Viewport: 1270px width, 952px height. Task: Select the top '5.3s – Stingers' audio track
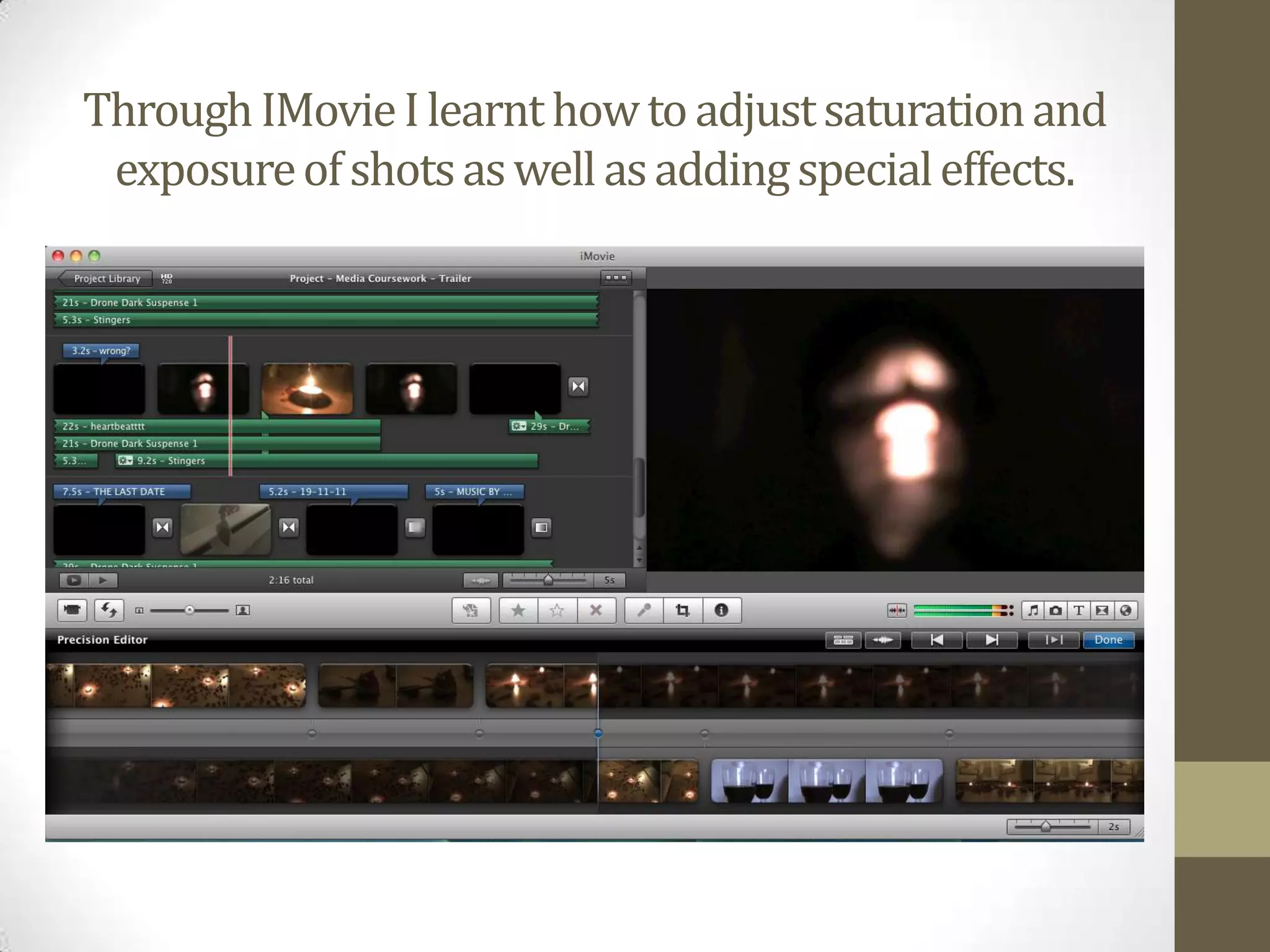point(326,320)
